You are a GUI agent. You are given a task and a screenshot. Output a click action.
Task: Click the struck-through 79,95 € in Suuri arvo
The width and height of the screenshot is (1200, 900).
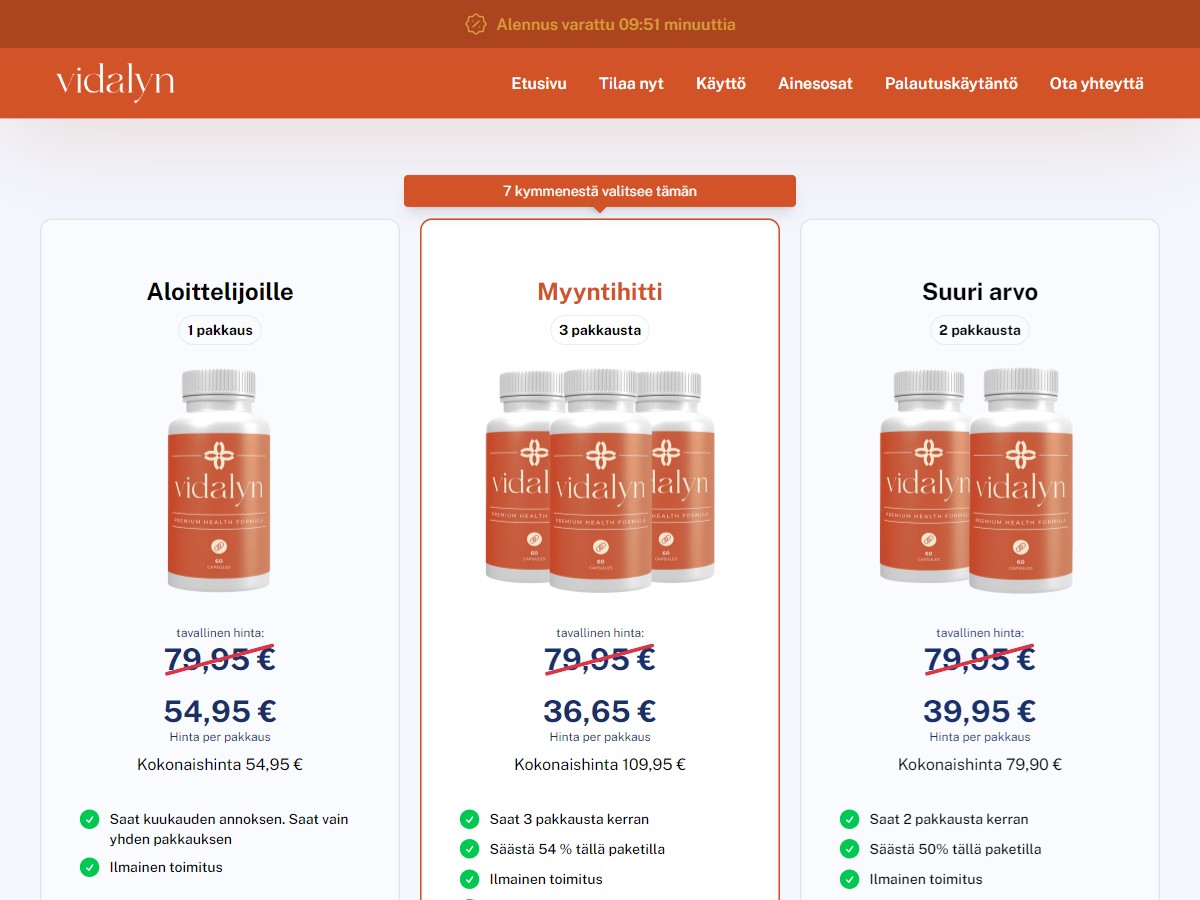(980, 659)
